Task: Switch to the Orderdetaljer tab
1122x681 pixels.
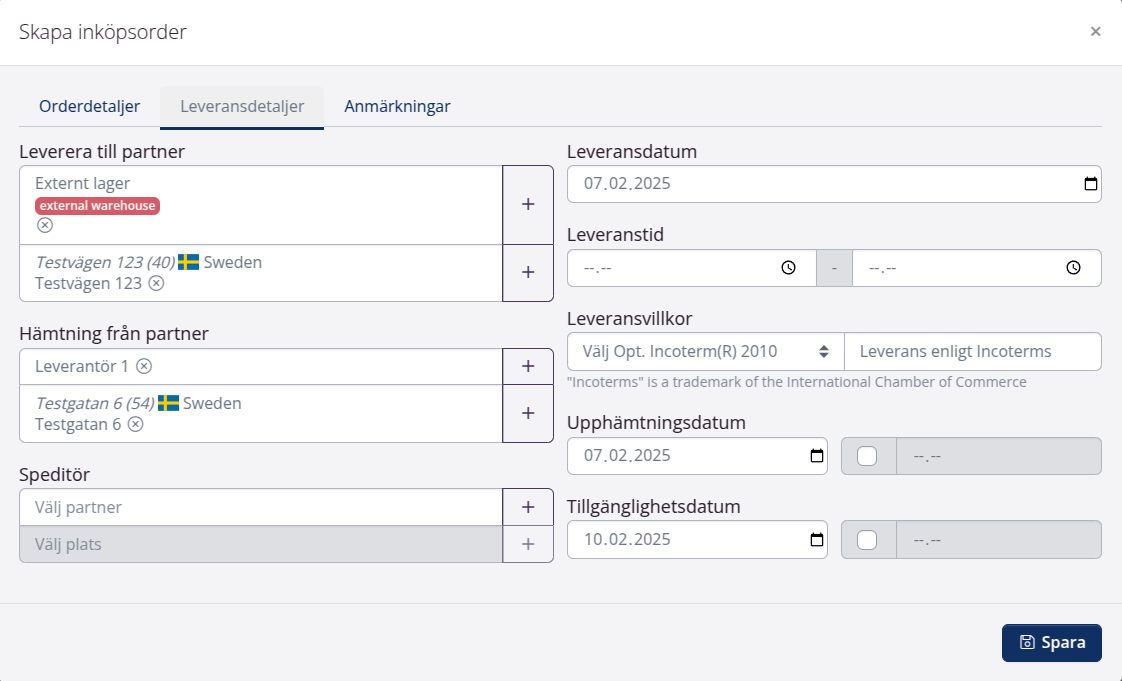Action: pos(89,105)
